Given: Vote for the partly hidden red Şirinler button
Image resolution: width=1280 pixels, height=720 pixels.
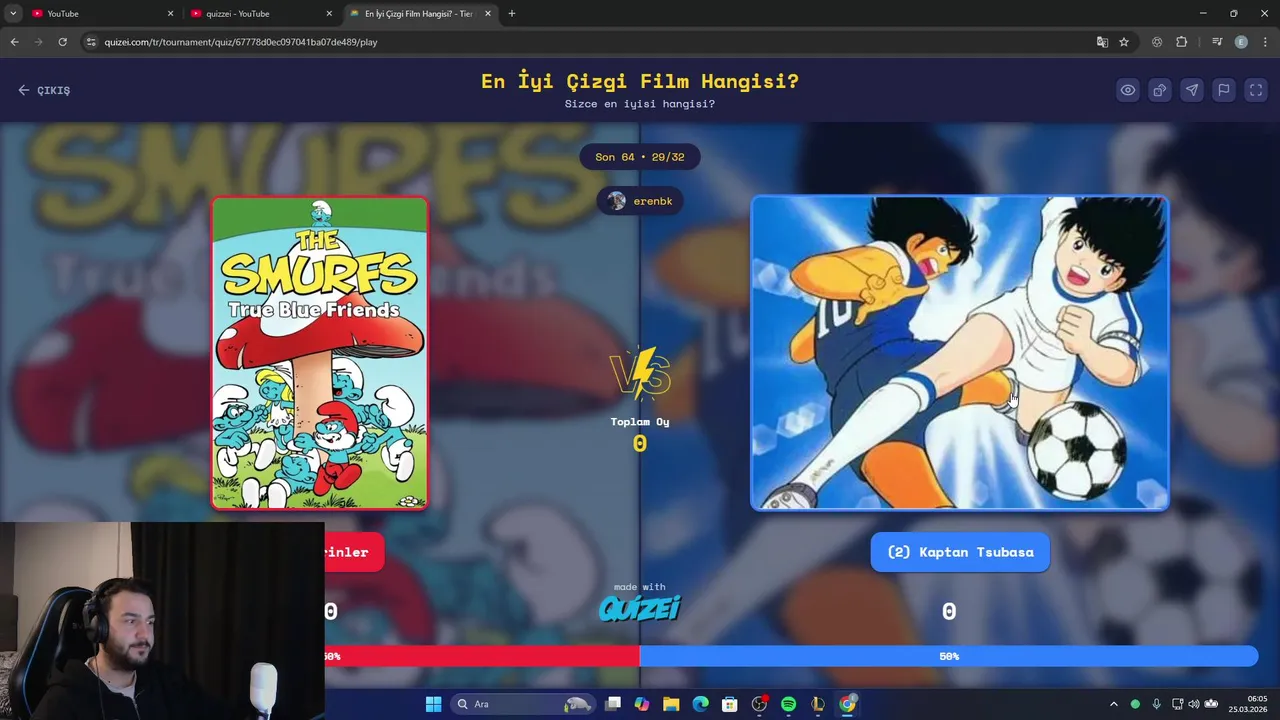Looking at the screenshot, I should point(354,552).
